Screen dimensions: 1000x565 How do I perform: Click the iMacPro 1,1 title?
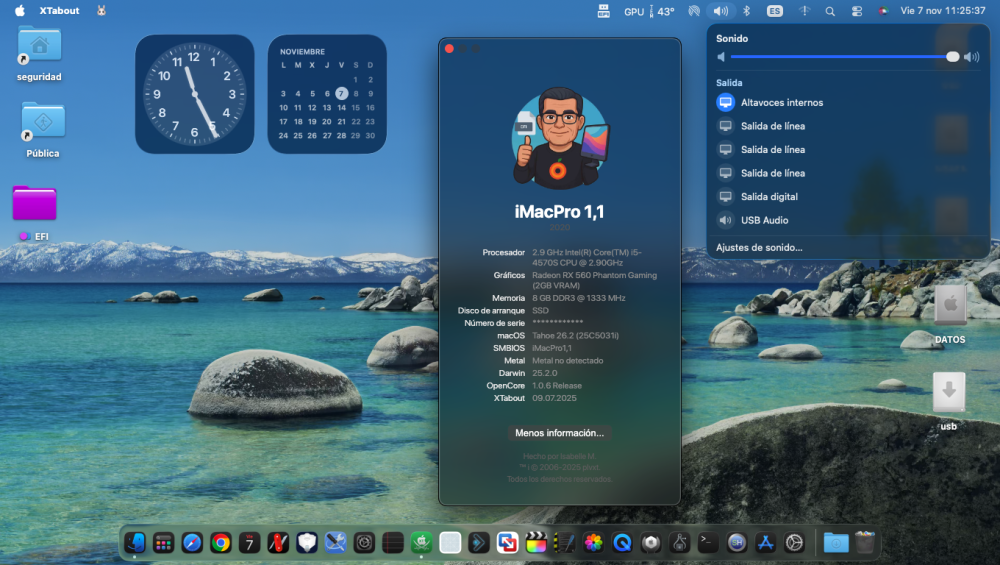tap(559, 212)
